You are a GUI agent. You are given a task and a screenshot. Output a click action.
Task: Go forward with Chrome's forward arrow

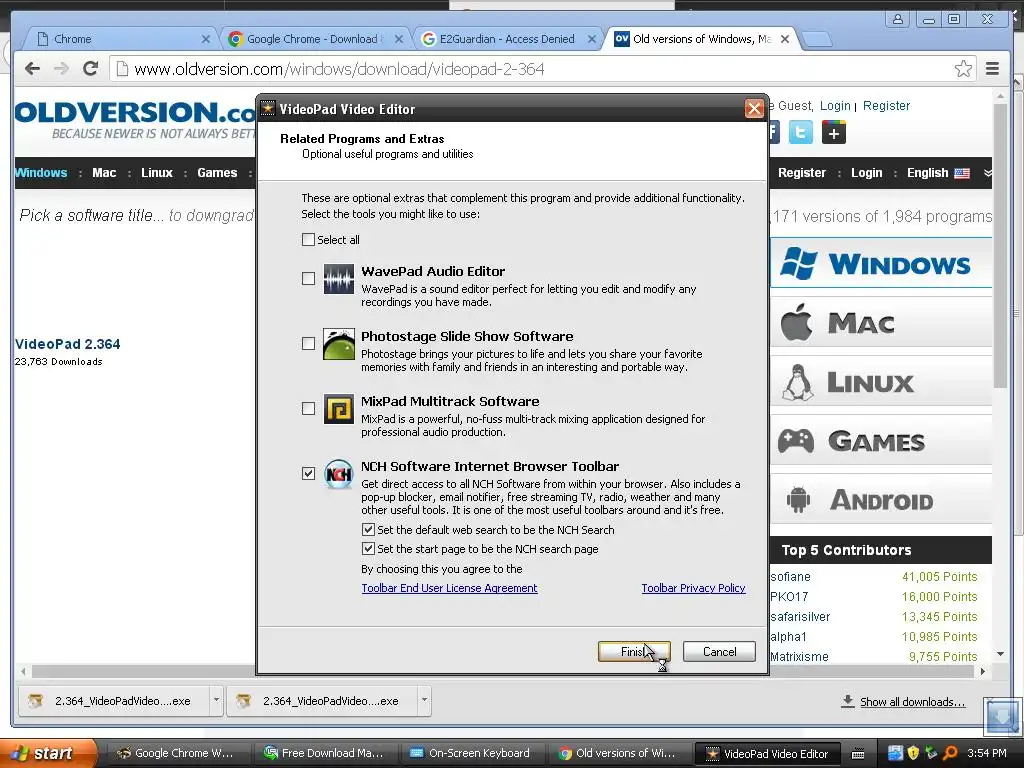click(61, 69)
